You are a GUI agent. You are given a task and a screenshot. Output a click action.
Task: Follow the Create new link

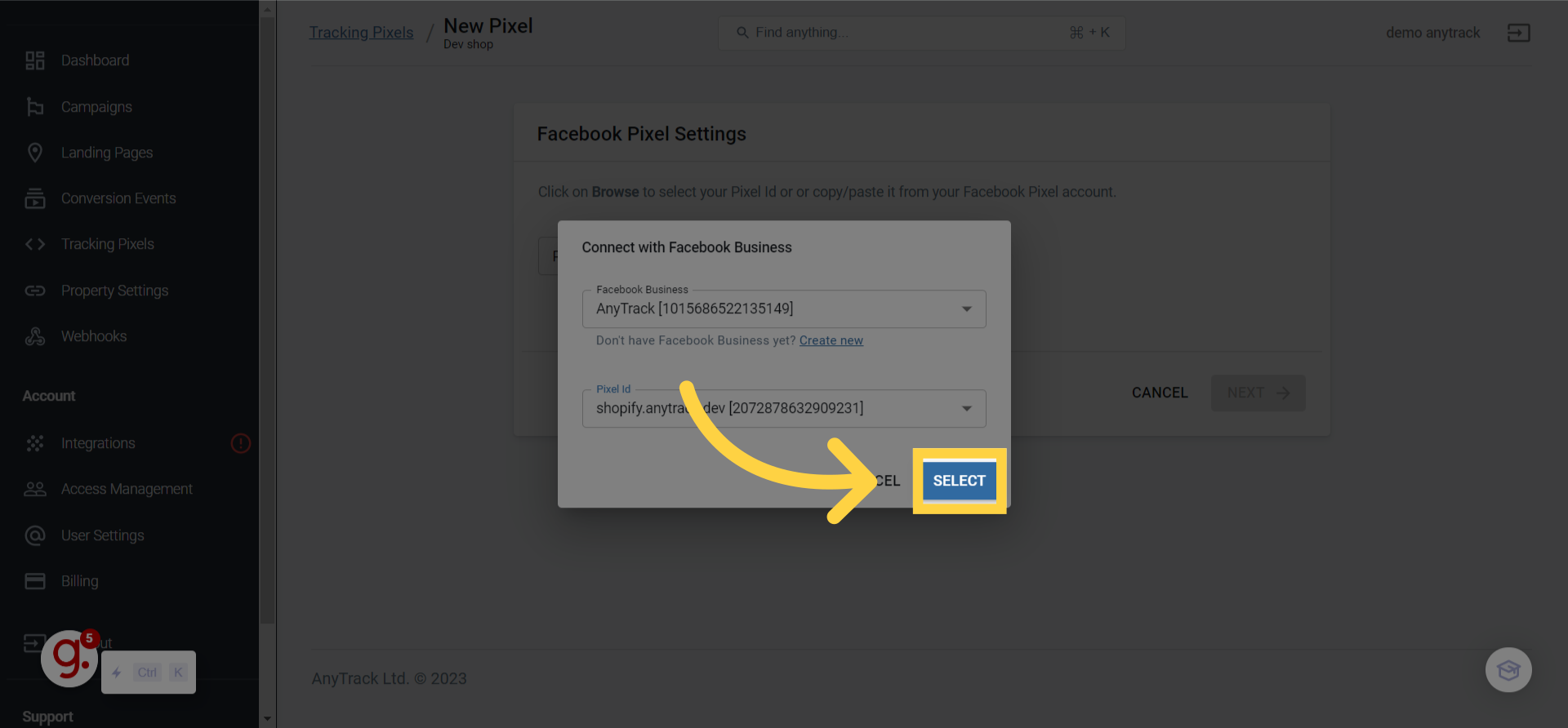click(831, 340)
